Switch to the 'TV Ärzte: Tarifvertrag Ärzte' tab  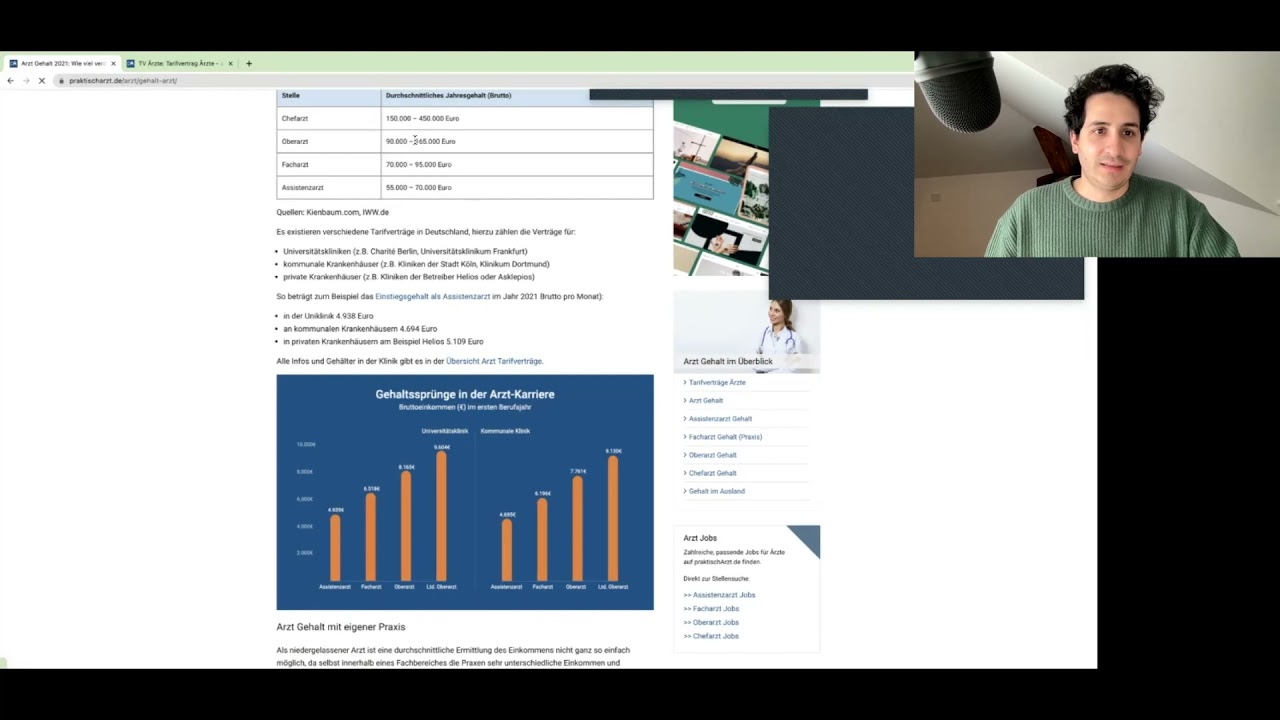click(x=179, y=63)
